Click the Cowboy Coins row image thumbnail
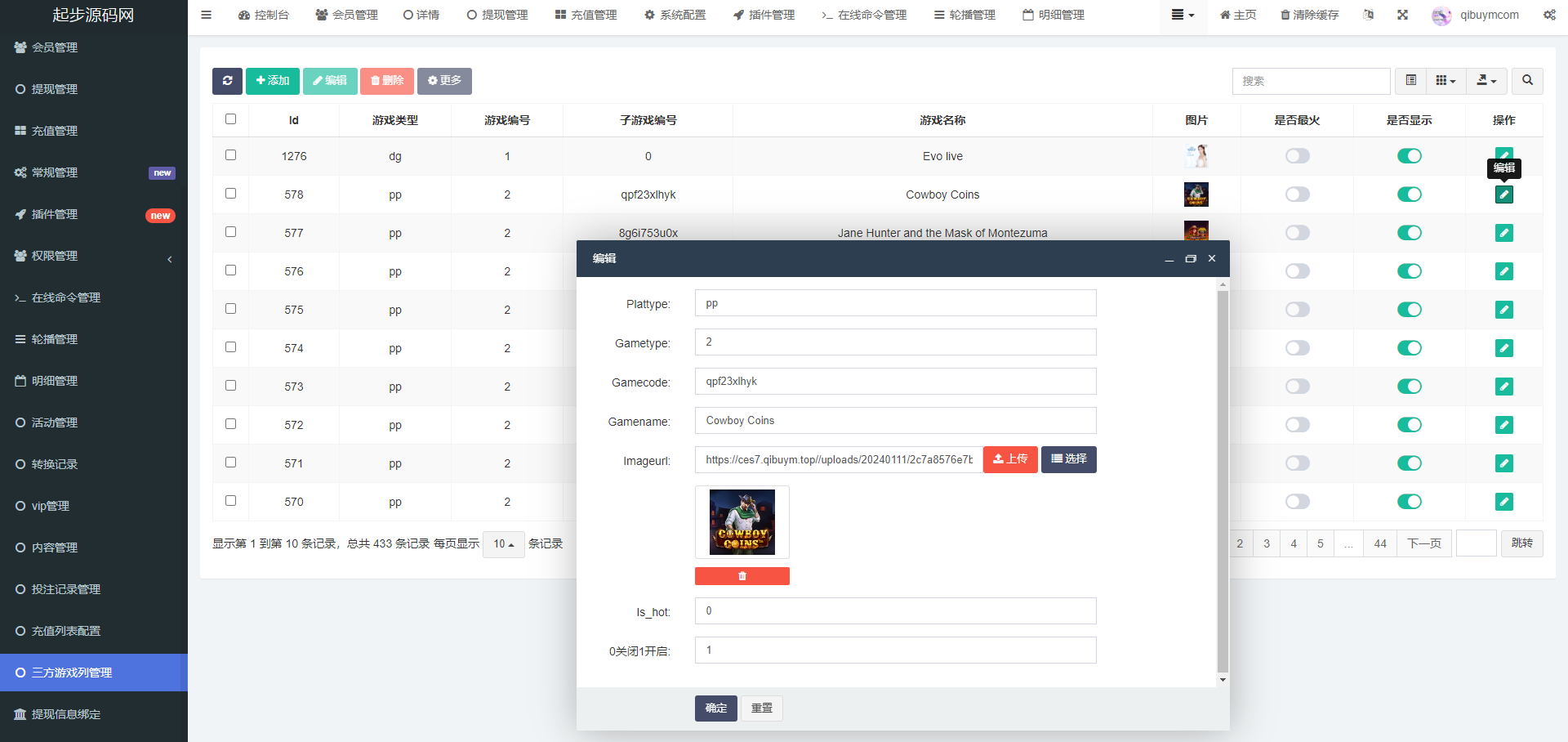Screen dimensions: 1568x742 [x=1196, y=194]
